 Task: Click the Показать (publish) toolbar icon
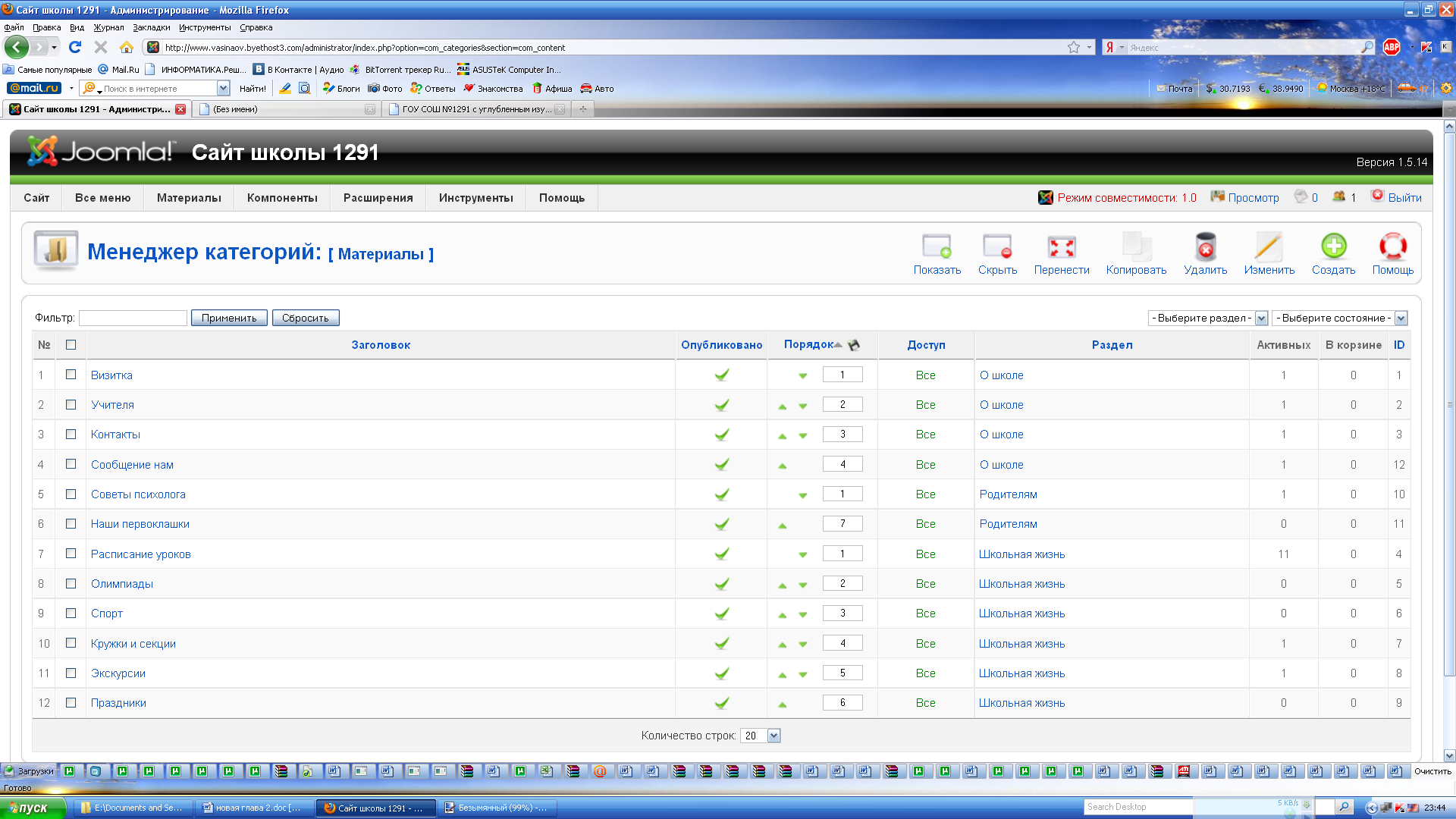click(937, 247)
